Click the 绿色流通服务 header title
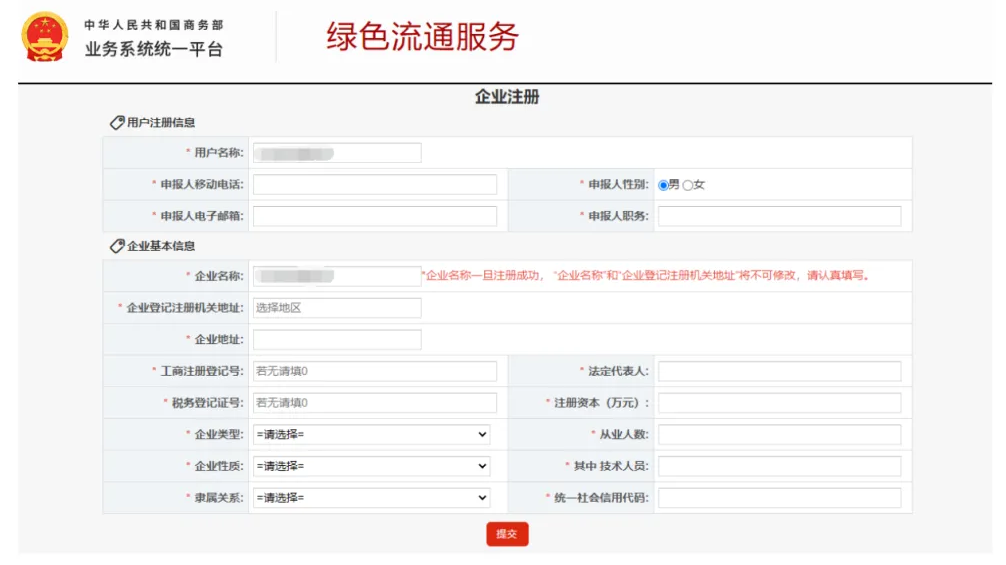Screen dimensions: 1006x565 click(x=422, y=37)
